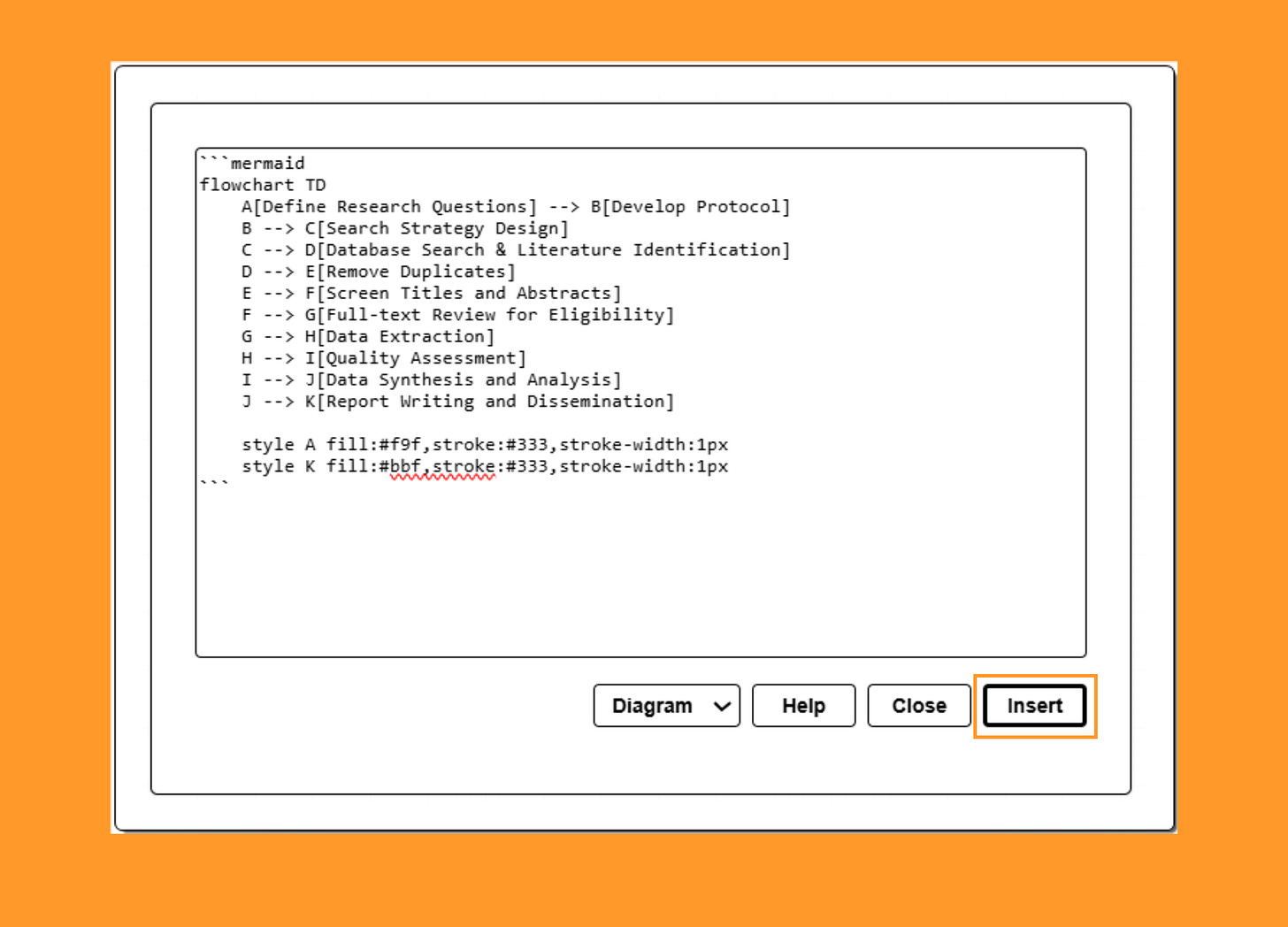Click empty area of the code textarea
Viewport: 1288px width, 927px height.
point(640,575)
